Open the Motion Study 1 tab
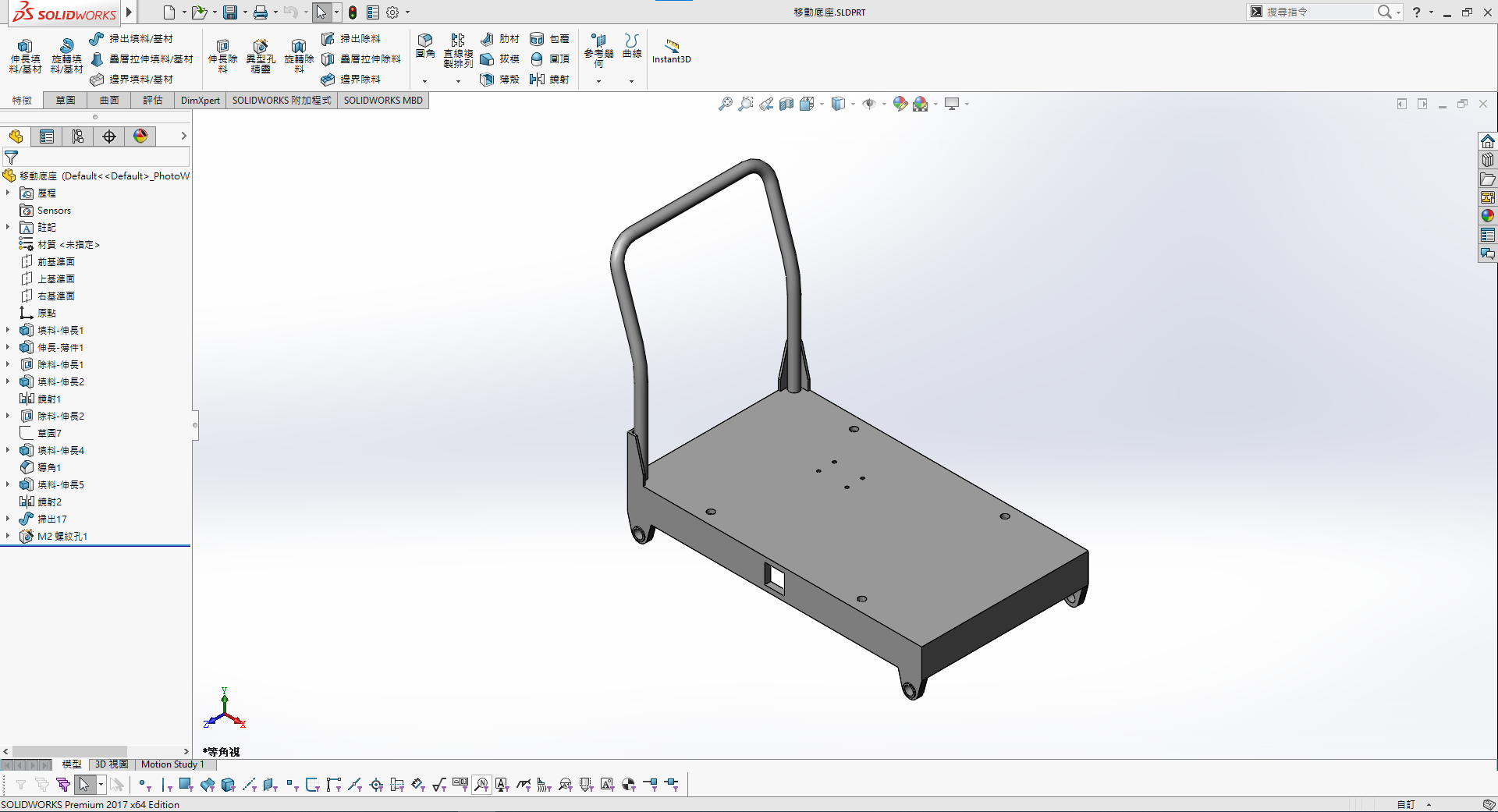This screenshot has width=1498, height=812. pos(172,764)
